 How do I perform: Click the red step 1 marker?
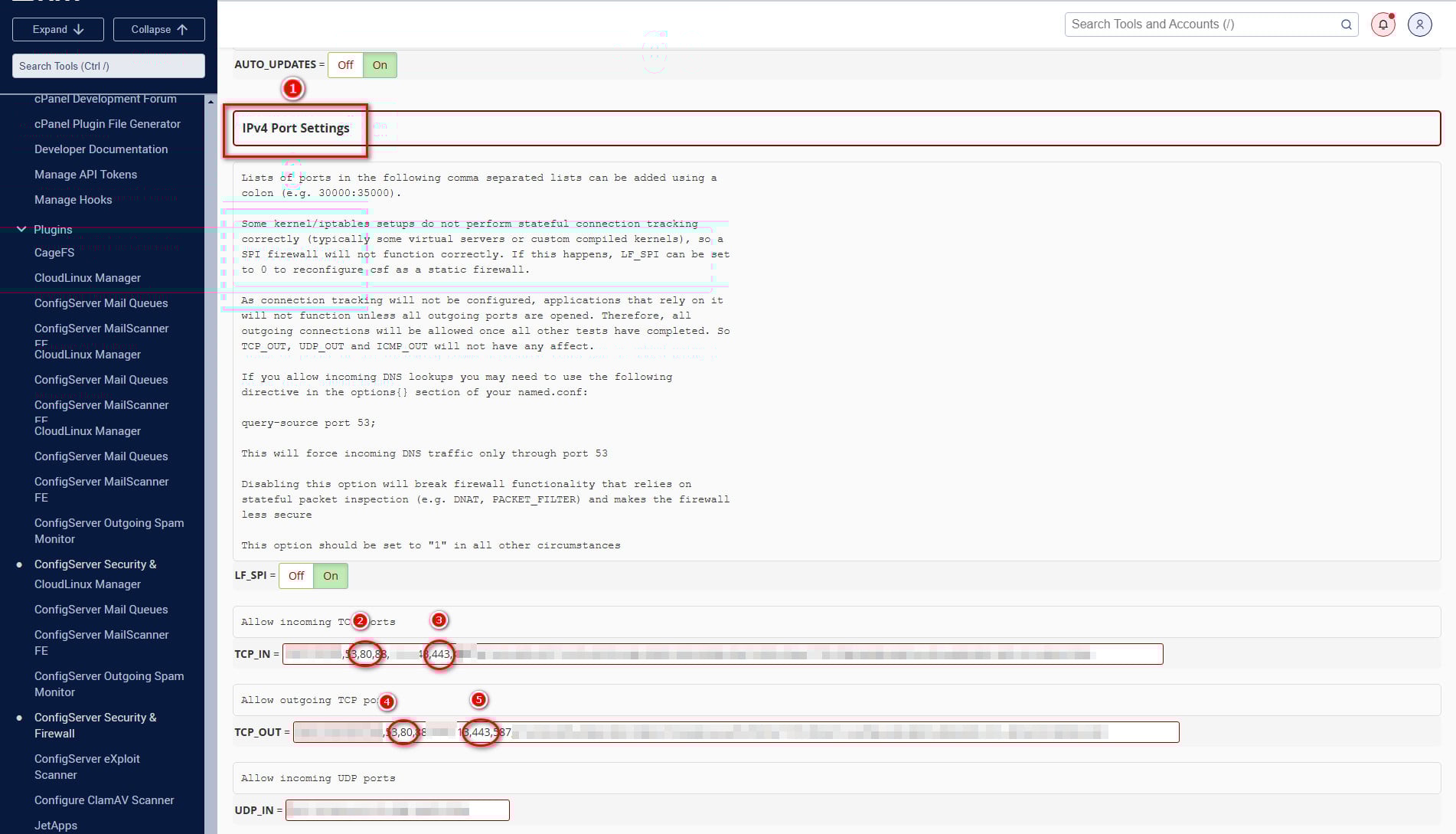(292, 89)
